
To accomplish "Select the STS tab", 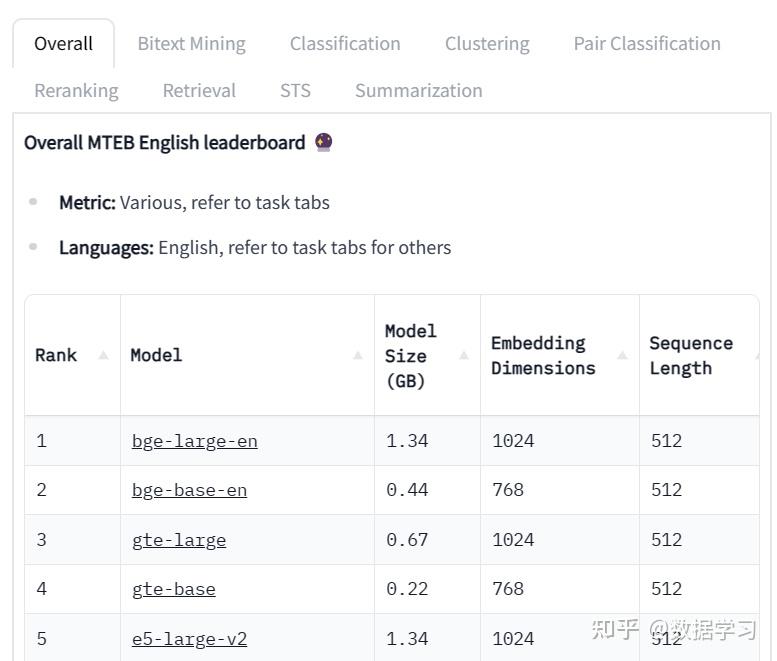I will (295, 90).
